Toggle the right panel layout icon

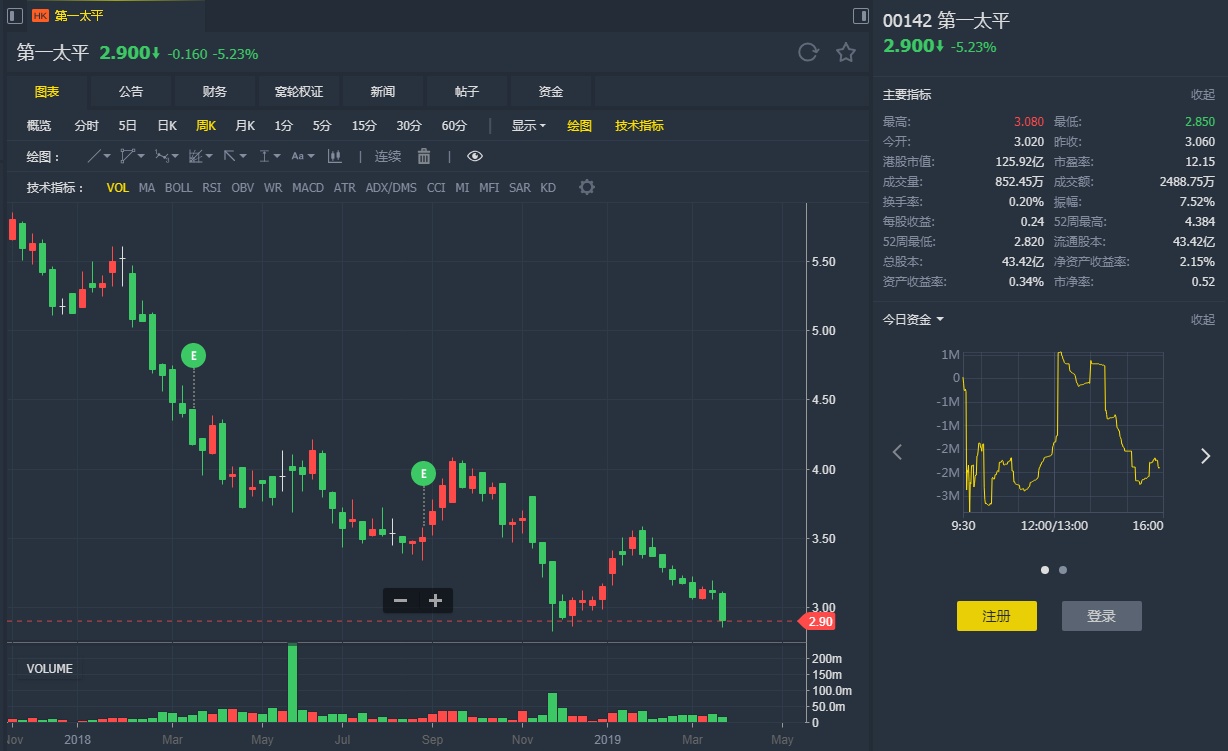point(860,15)
